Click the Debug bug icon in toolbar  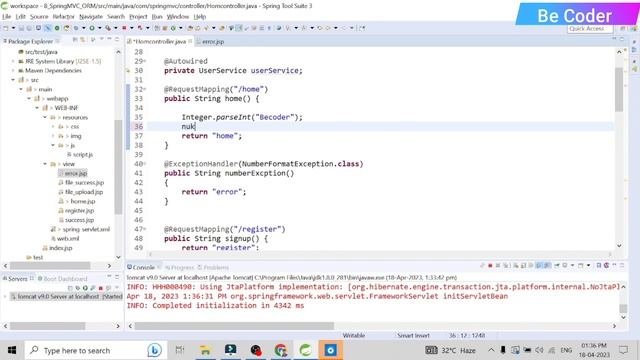(x=76, y=28)
